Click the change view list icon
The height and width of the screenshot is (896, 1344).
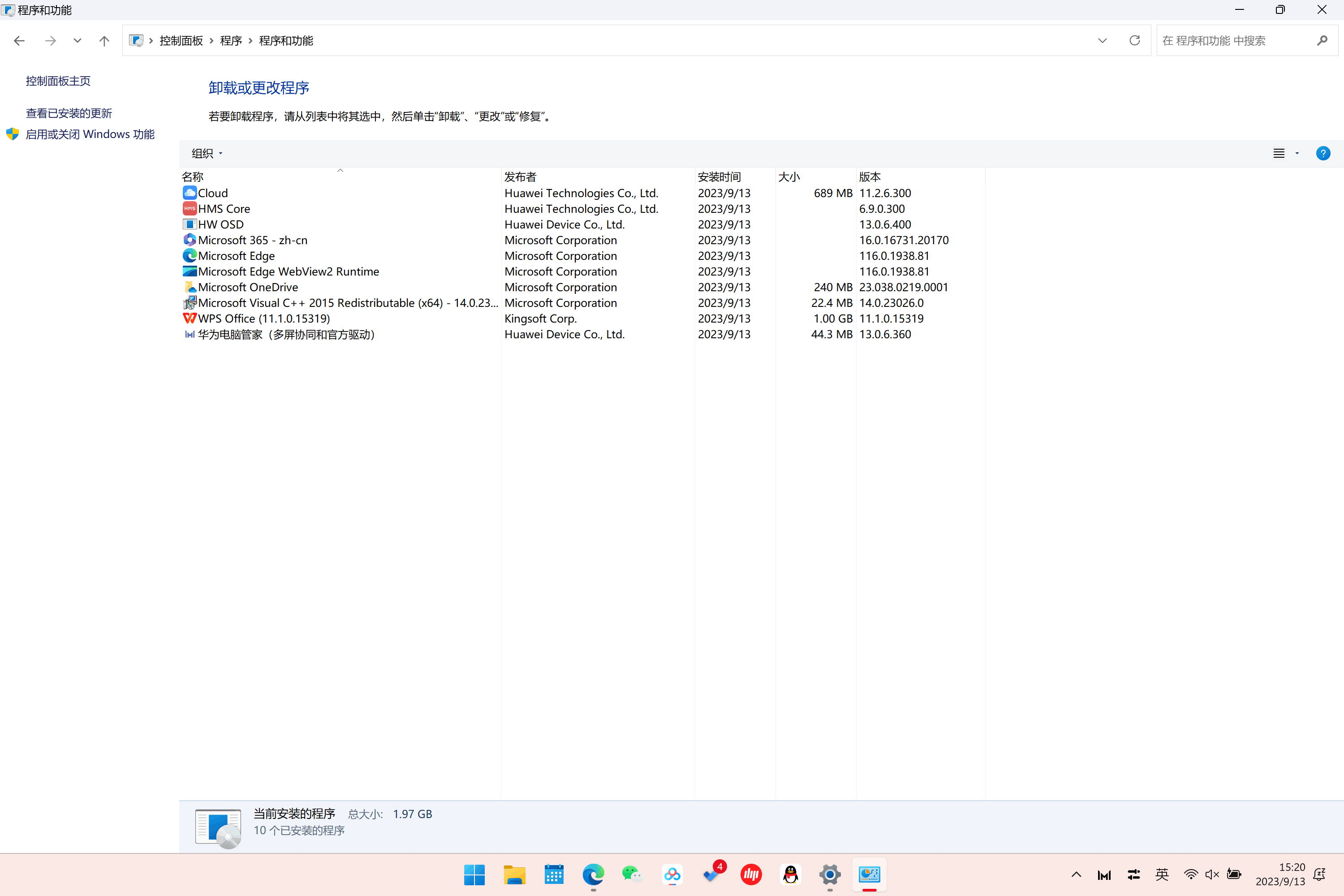pos(1279,153)
